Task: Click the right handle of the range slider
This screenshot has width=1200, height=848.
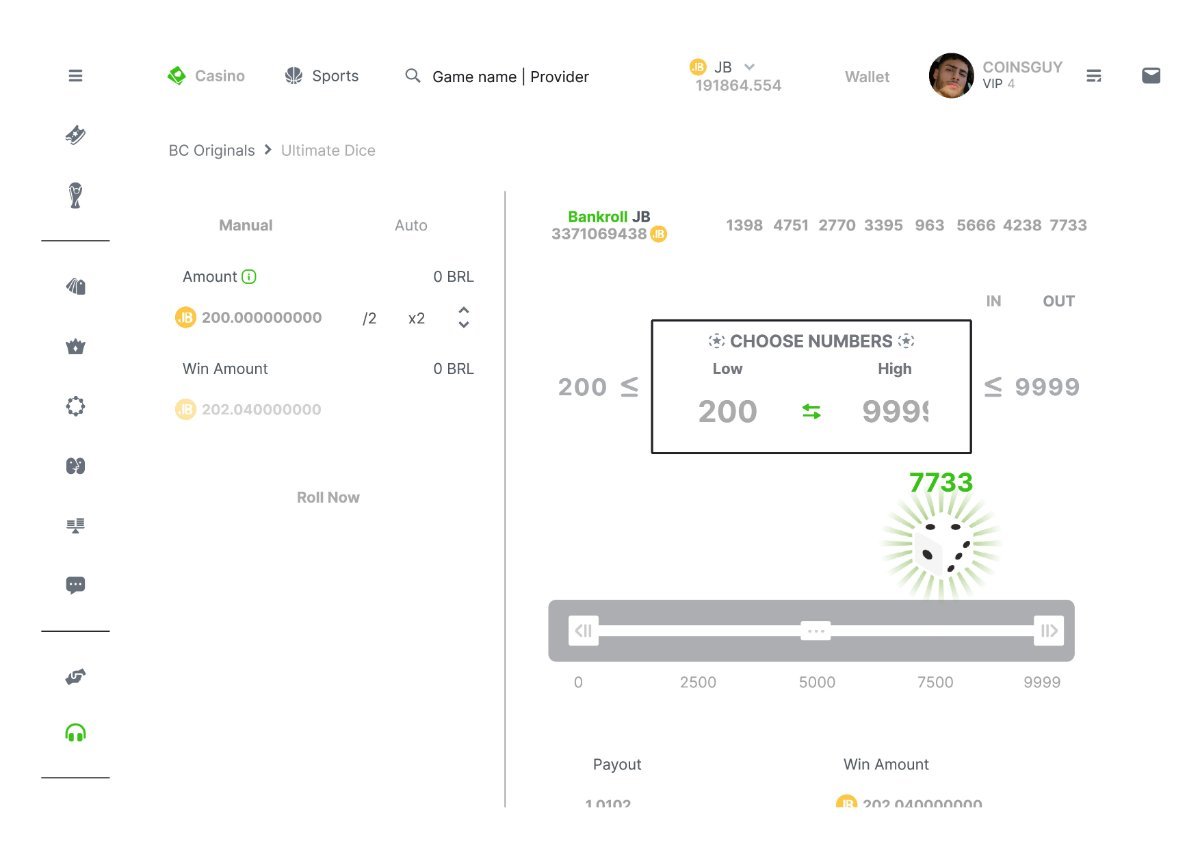Action: (1048, 631)
